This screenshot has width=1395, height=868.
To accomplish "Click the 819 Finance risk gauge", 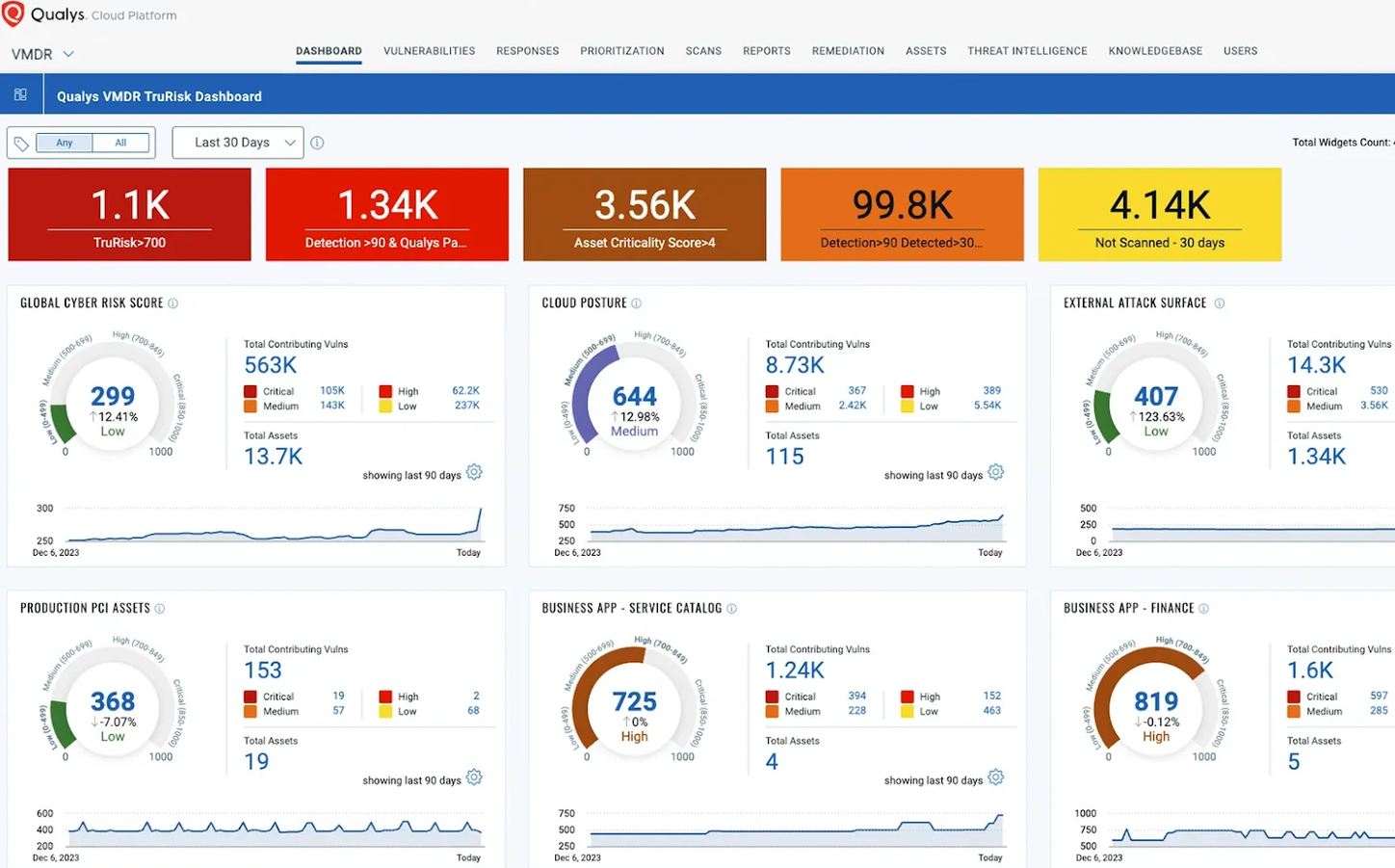I will coord(1156,701).
